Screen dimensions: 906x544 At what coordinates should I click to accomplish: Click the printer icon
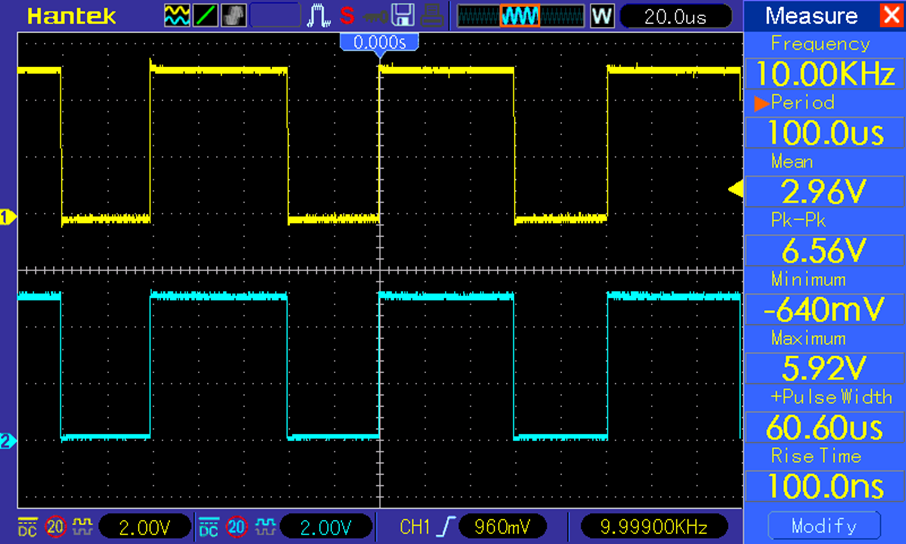click(x=432, y=16)
